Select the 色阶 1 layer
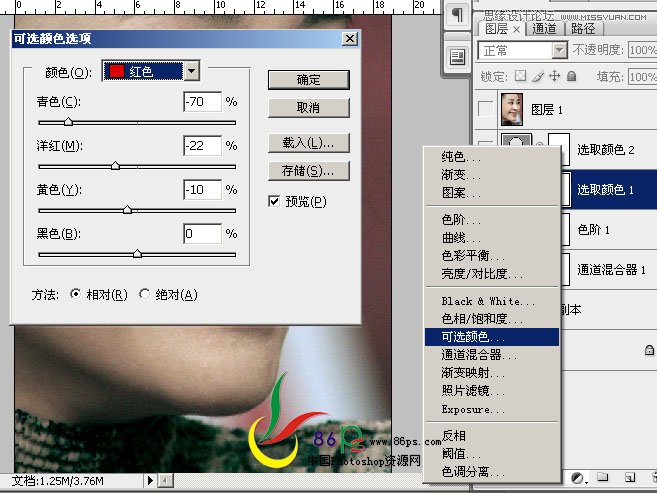 pos(609,229)
